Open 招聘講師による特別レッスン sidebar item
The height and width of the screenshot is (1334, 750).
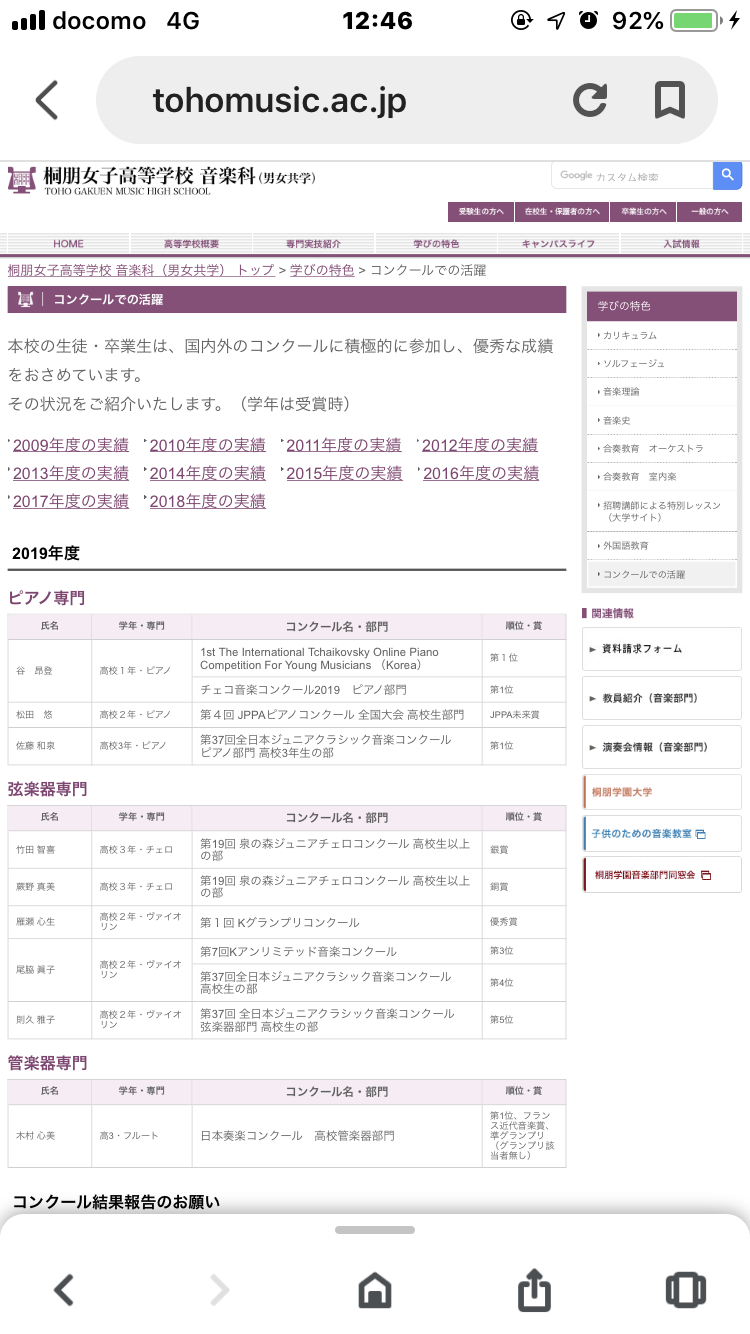pos(662,511)
